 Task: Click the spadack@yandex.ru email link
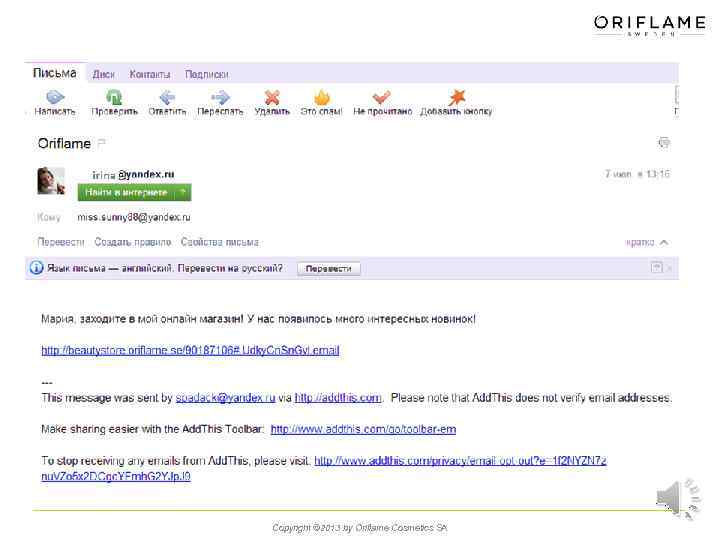pyautogui.click(x=225, y=398)
